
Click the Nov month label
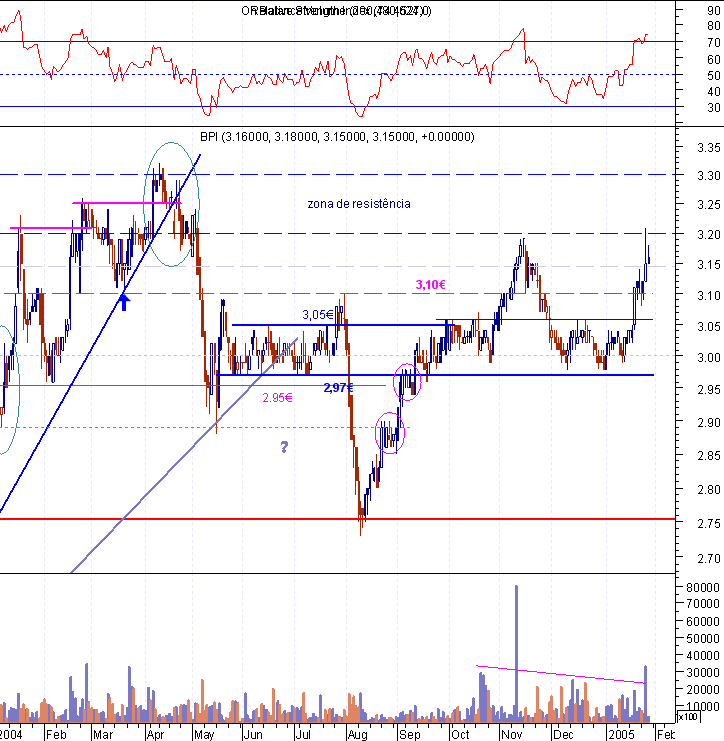pos(512,734)
